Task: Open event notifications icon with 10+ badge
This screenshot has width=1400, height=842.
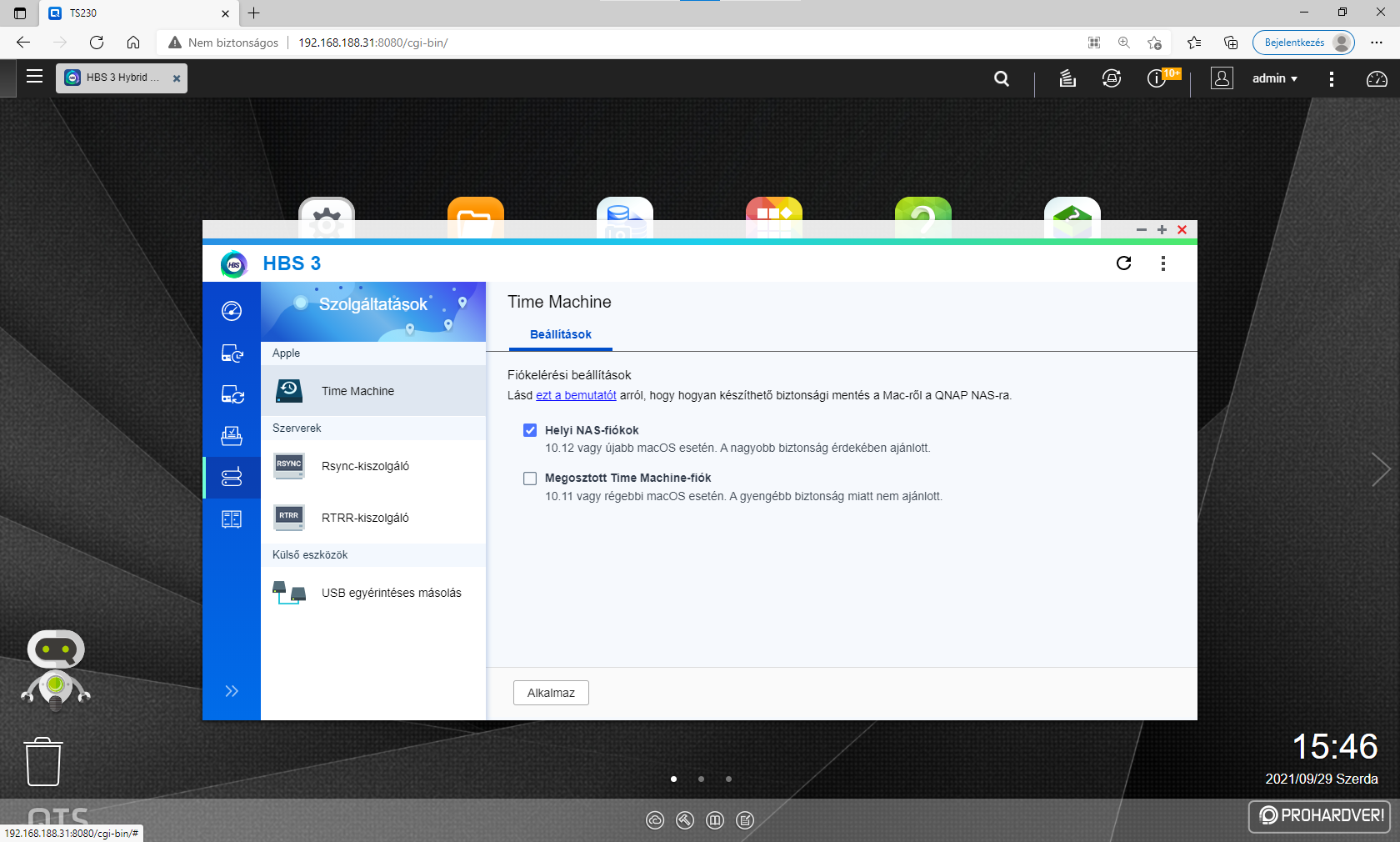Action: point(1162,78)
